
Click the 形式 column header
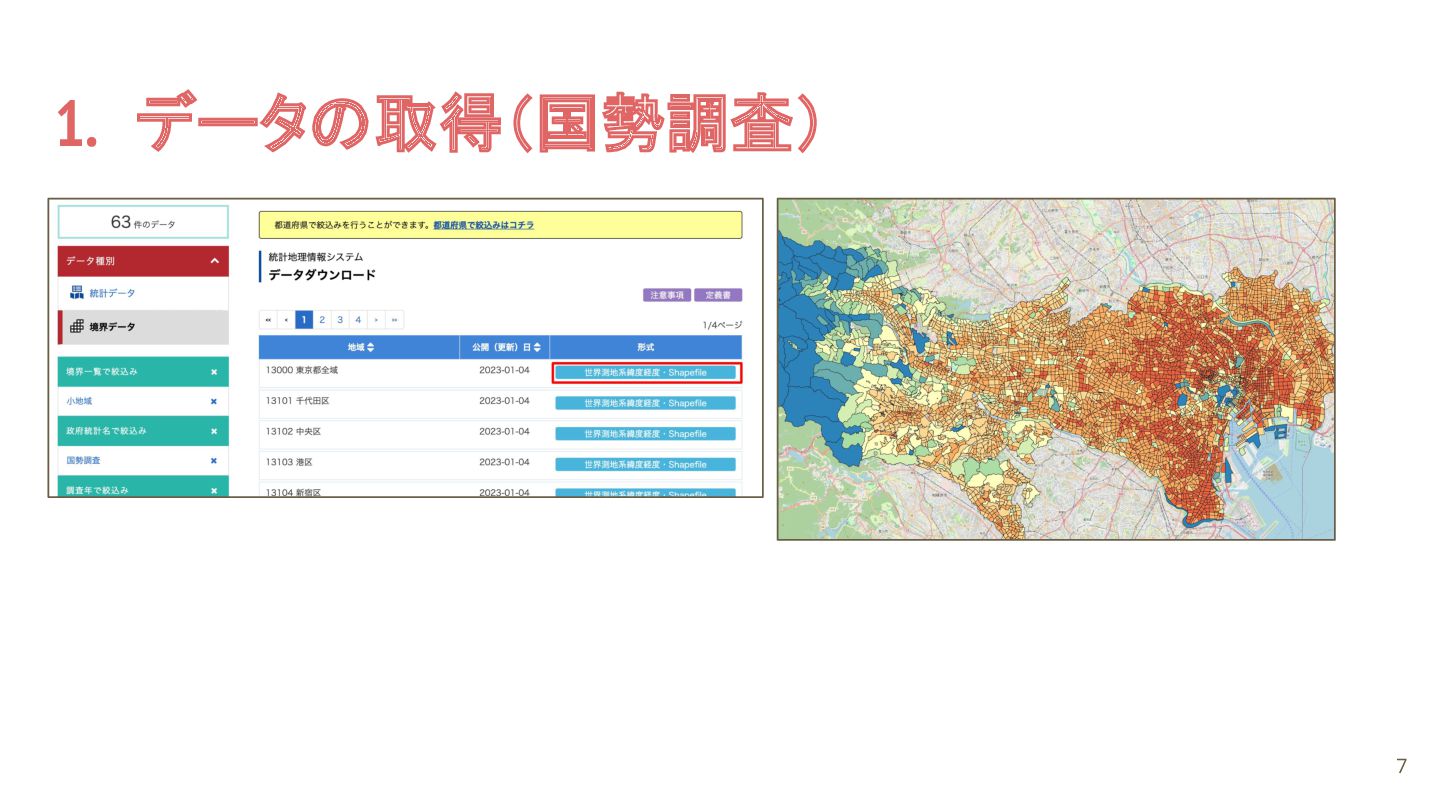tap(646, 347)
